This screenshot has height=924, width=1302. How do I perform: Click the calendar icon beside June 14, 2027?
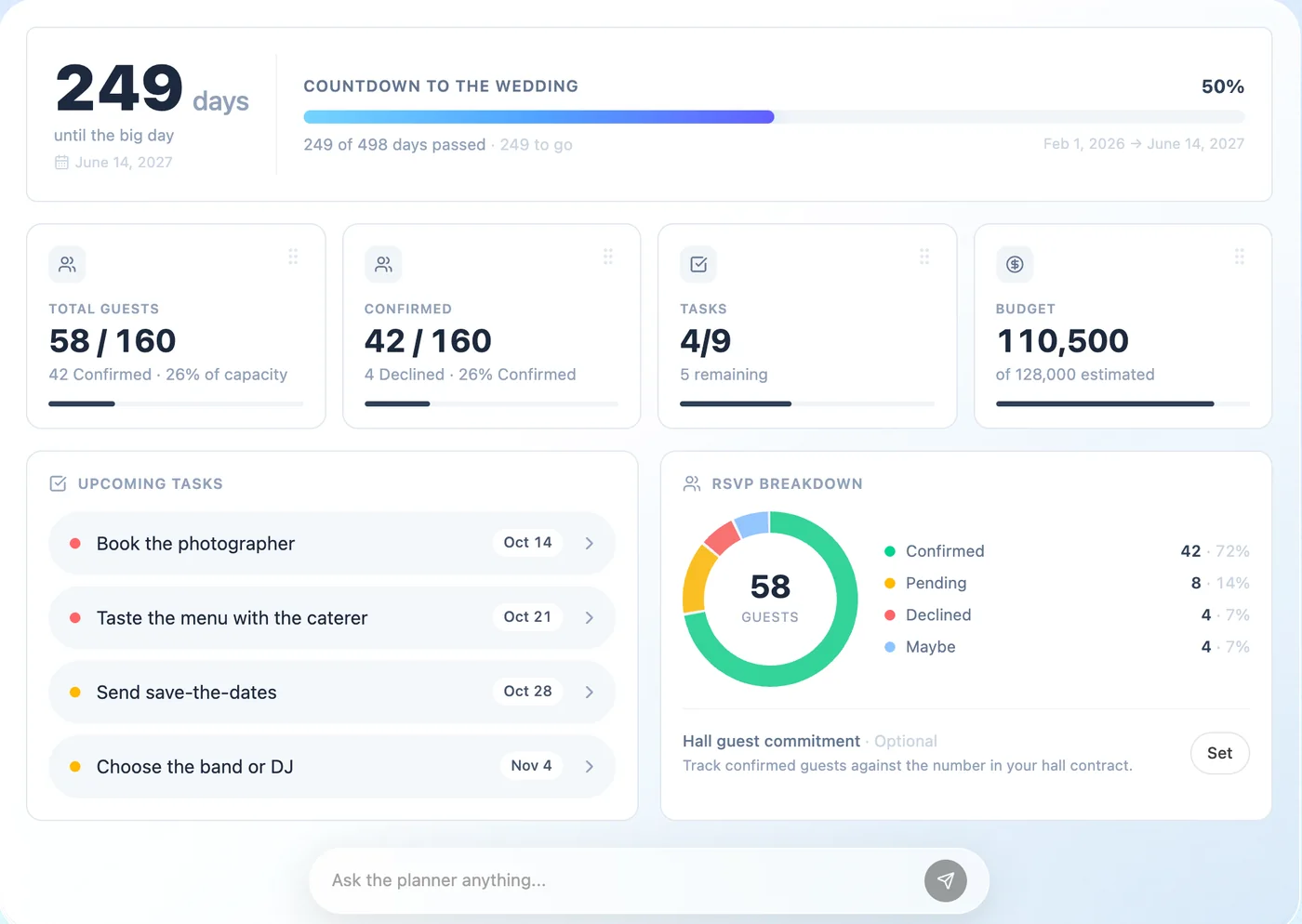(61, 163)
